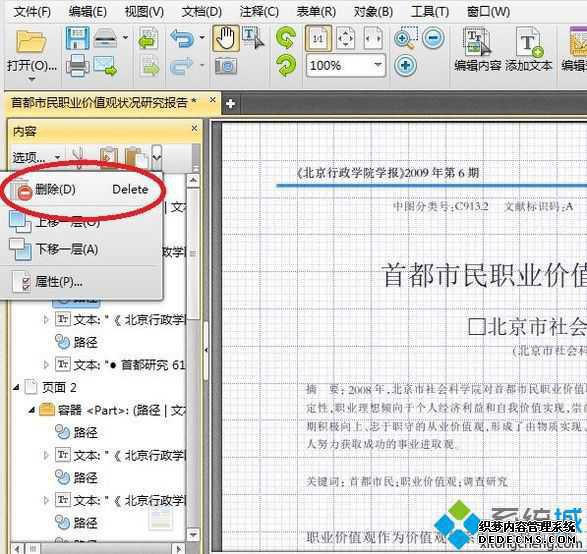Click the content panel vertical scrollbar
This screenshot has width=587, height=554.
pos(193,357)
